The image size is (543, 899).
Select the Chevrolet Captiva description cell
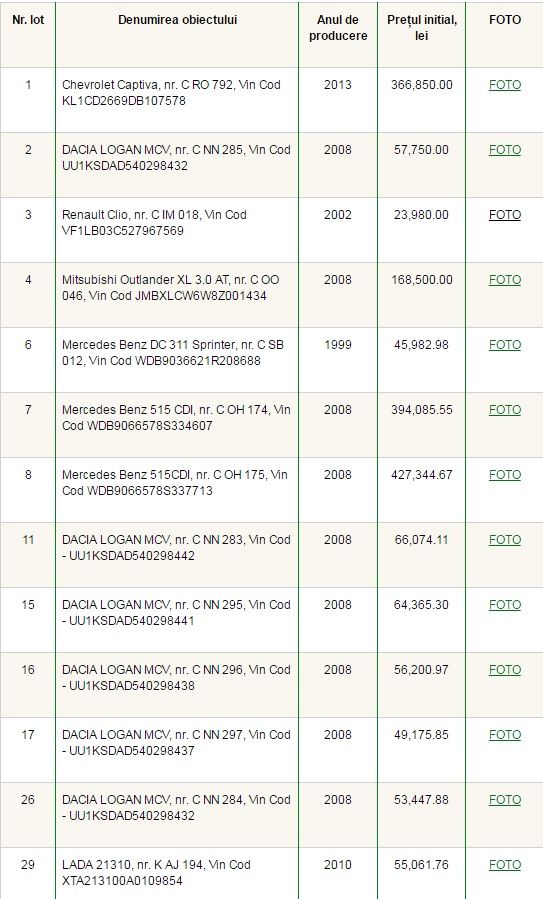[x=177, y=100]
